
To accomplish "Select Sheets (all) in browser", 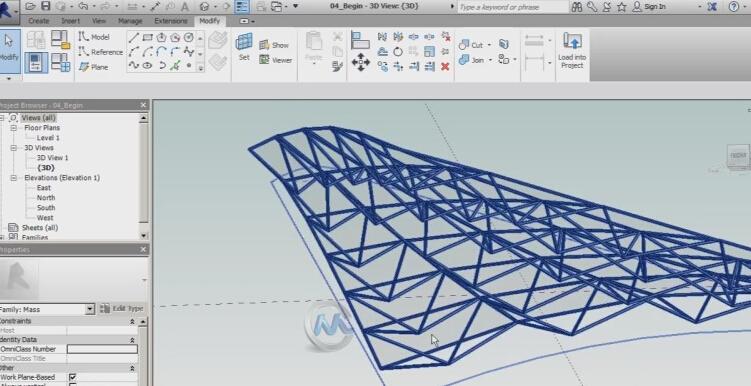I will click(x=40, y=228).
